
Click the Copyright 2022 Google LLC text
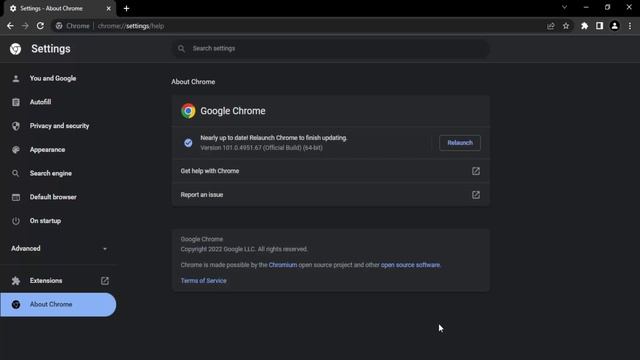point(244,249)
